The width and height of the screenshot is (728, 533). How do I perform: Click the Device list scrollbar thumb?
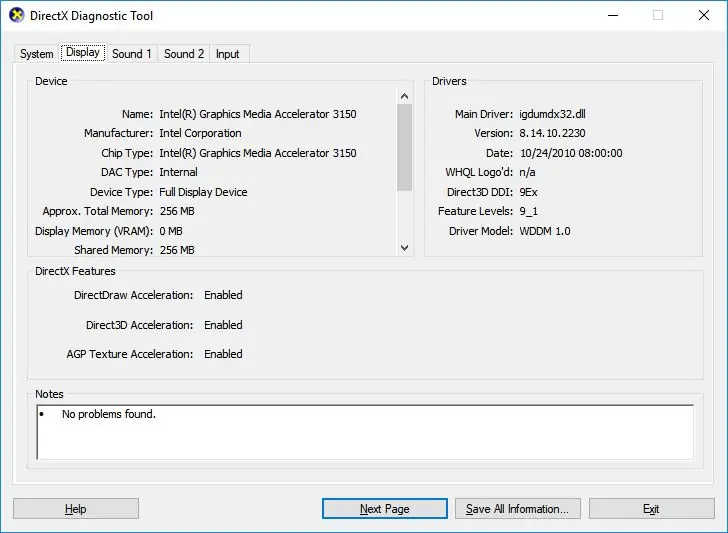[404, 147]
